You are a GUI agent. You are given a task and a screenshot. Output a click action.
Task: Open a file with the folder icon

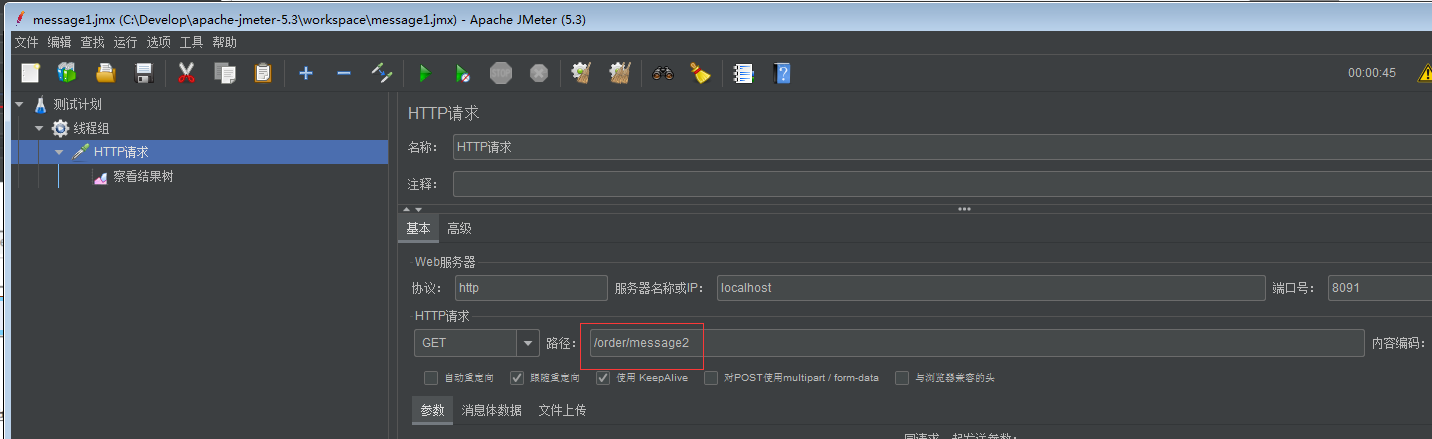105,73
